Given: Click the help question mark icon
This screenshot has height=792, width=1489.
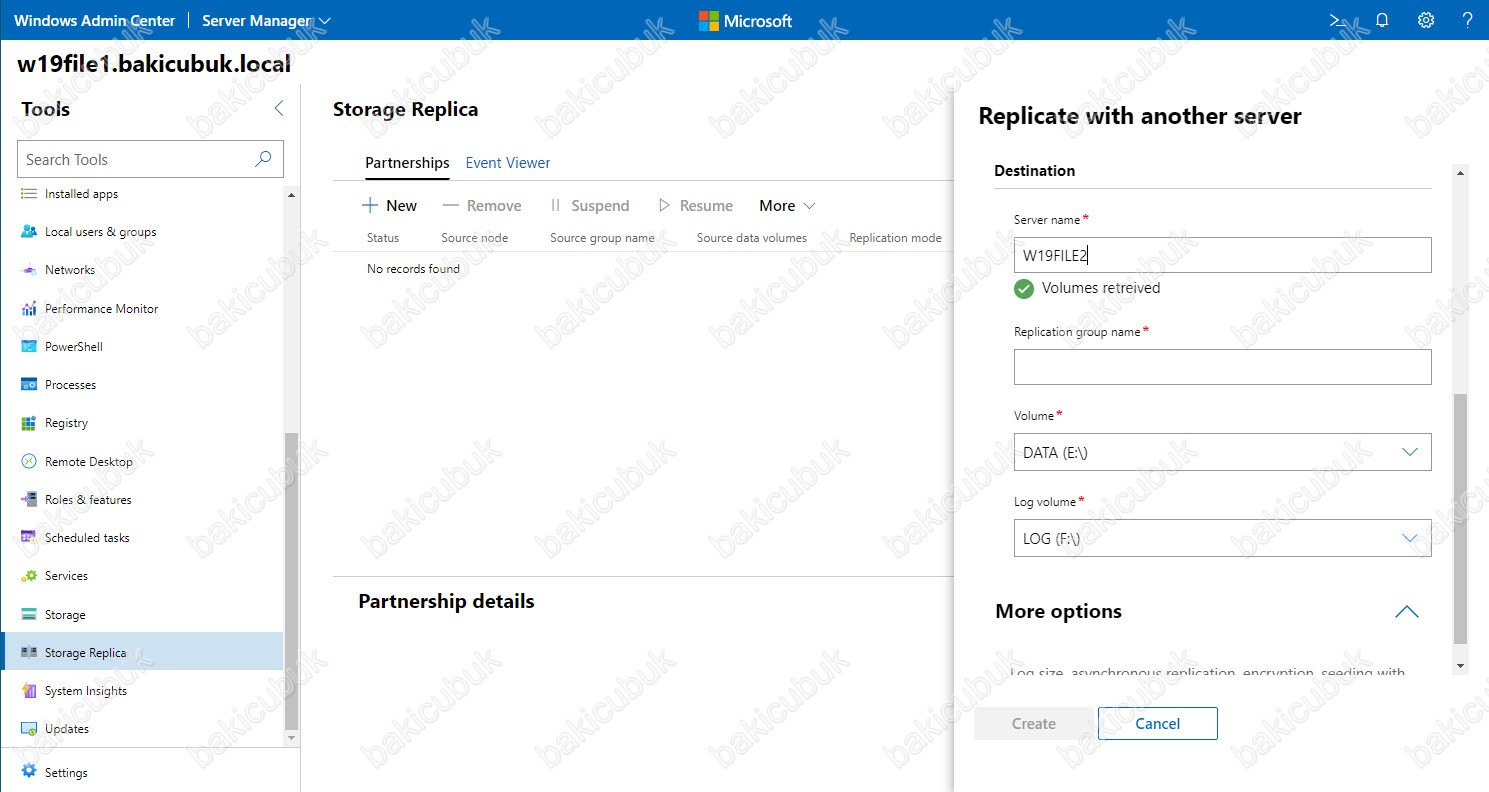Looking at the screenshot, I should [1467, 20].
